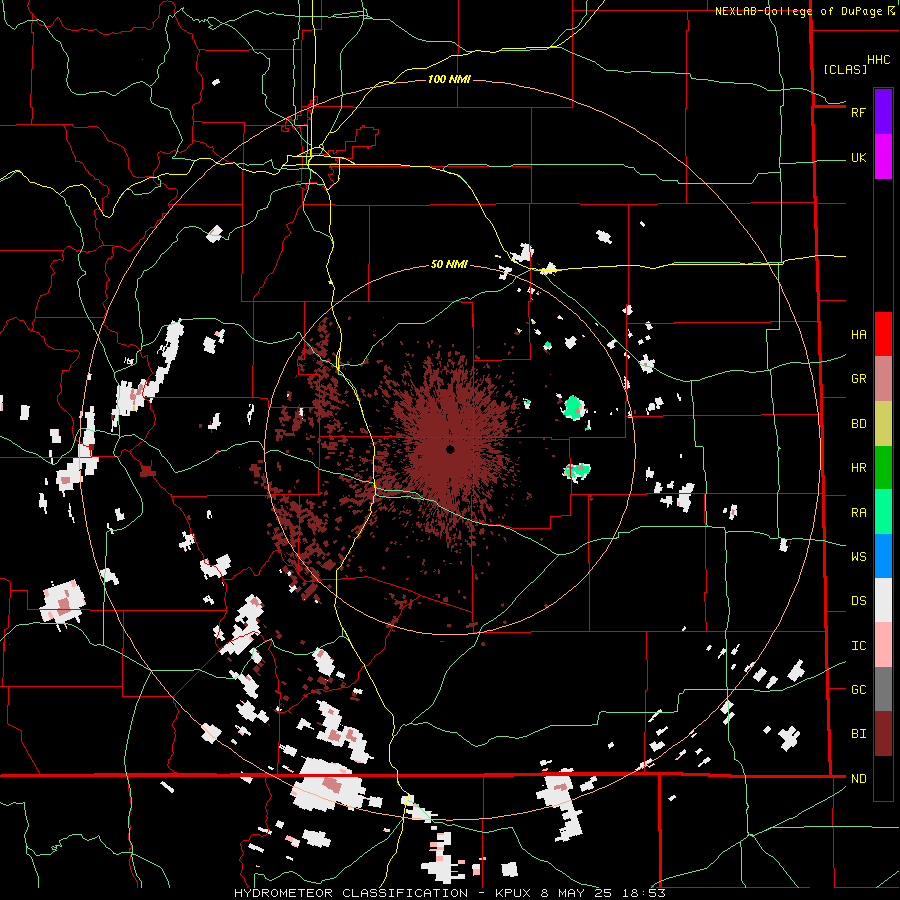Click the RF legend label
Viewport: 900px width, 900px height.
[x=858, y=112]
